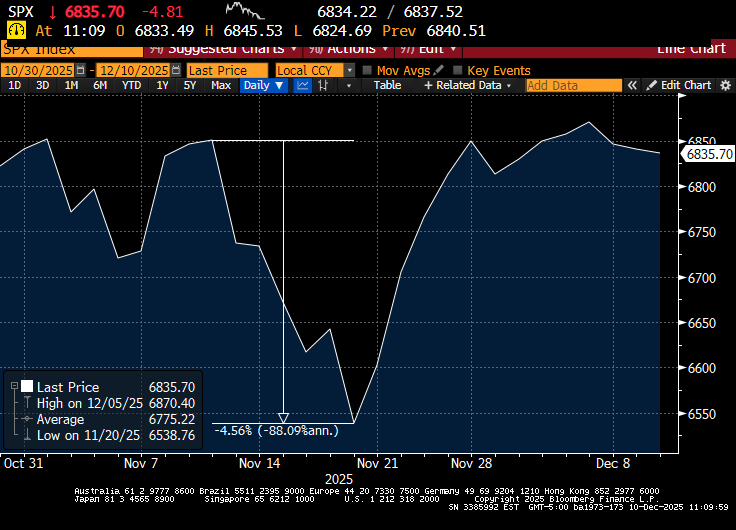Image resolution: width=736 pixels, height=530 pixels.
Task: Open the Local CCY currency dropdown
Action: pyautogui.click(x=349, y=70)
